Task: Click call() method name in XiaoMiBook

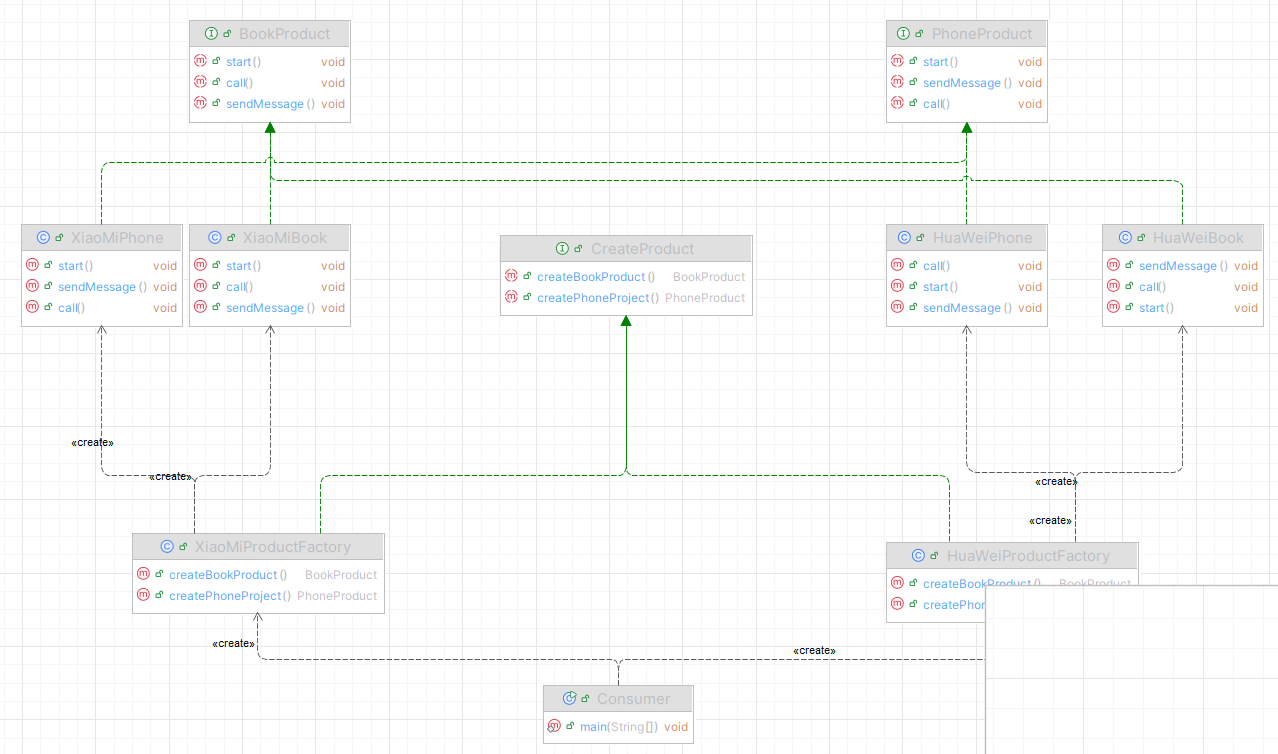Action: point(239,287)
